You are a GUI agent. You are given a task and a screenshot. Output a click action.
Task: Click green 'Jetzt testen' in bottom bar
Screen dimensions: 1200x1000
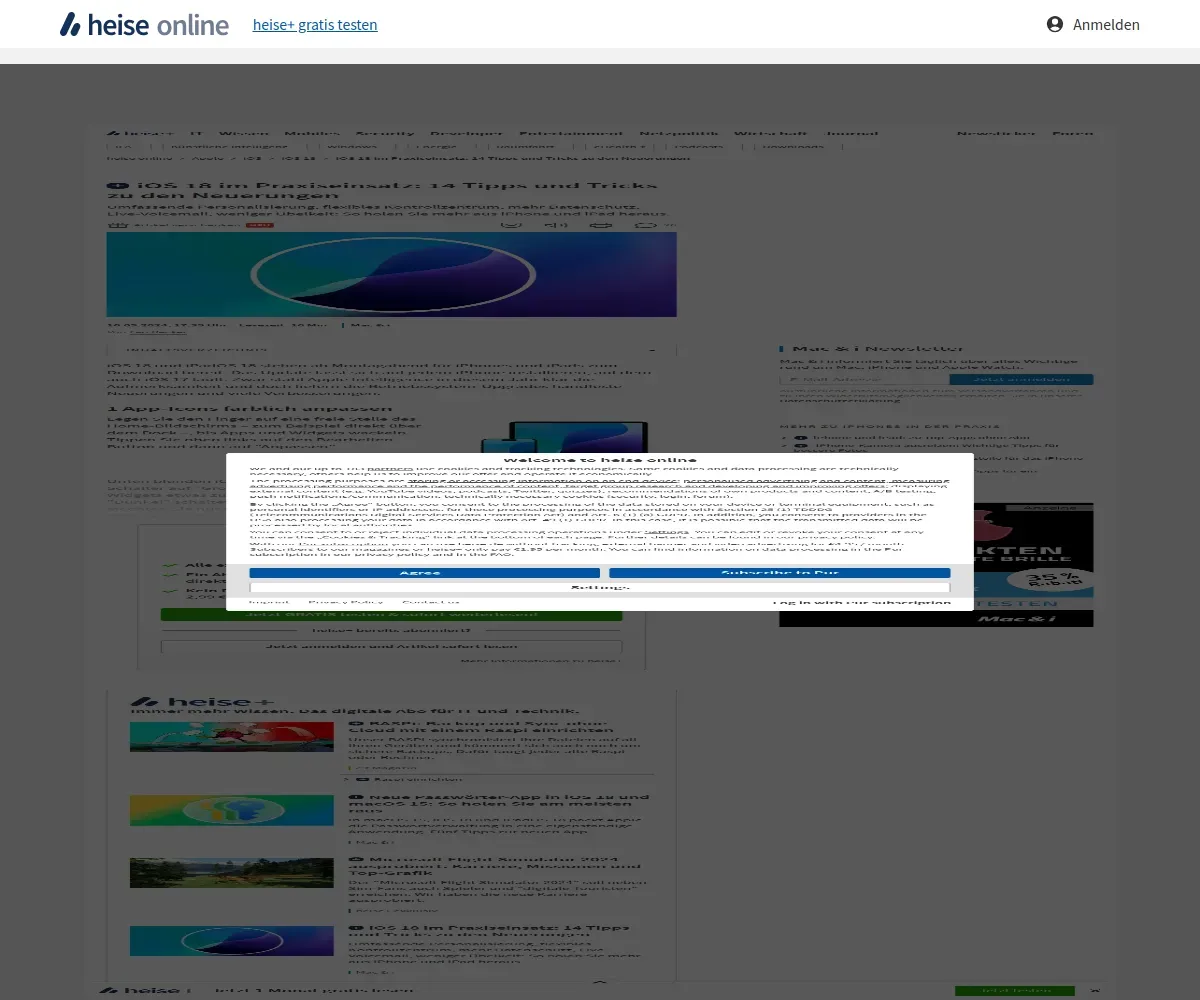tap(1014, 990)
